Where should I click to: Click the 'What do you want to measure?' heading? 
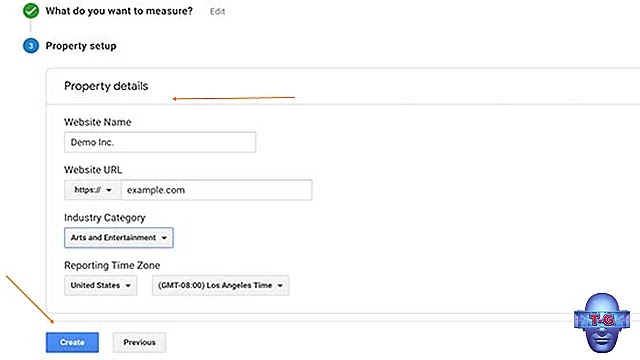tap(119, 11)
